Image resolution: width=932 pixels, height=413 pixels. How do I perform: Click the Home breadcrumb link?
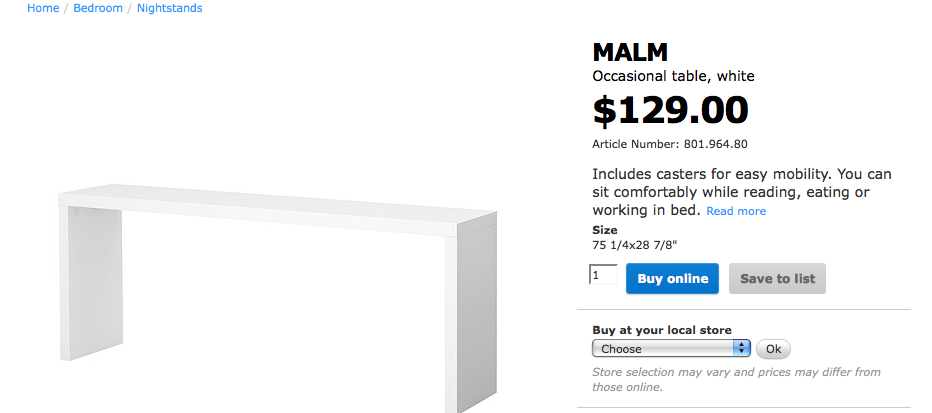43,8
